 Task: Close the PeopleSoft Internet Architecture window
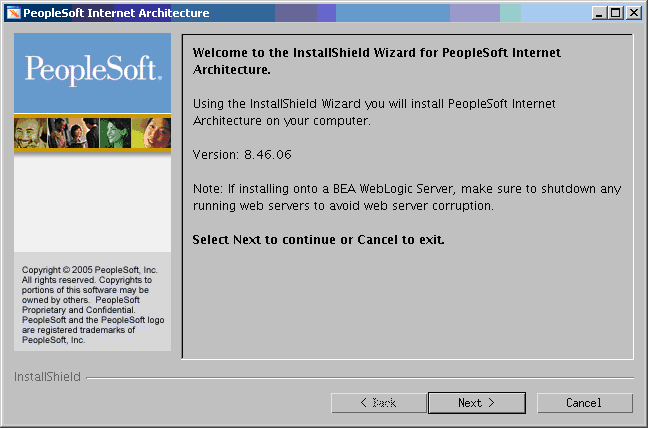[634, 13]
